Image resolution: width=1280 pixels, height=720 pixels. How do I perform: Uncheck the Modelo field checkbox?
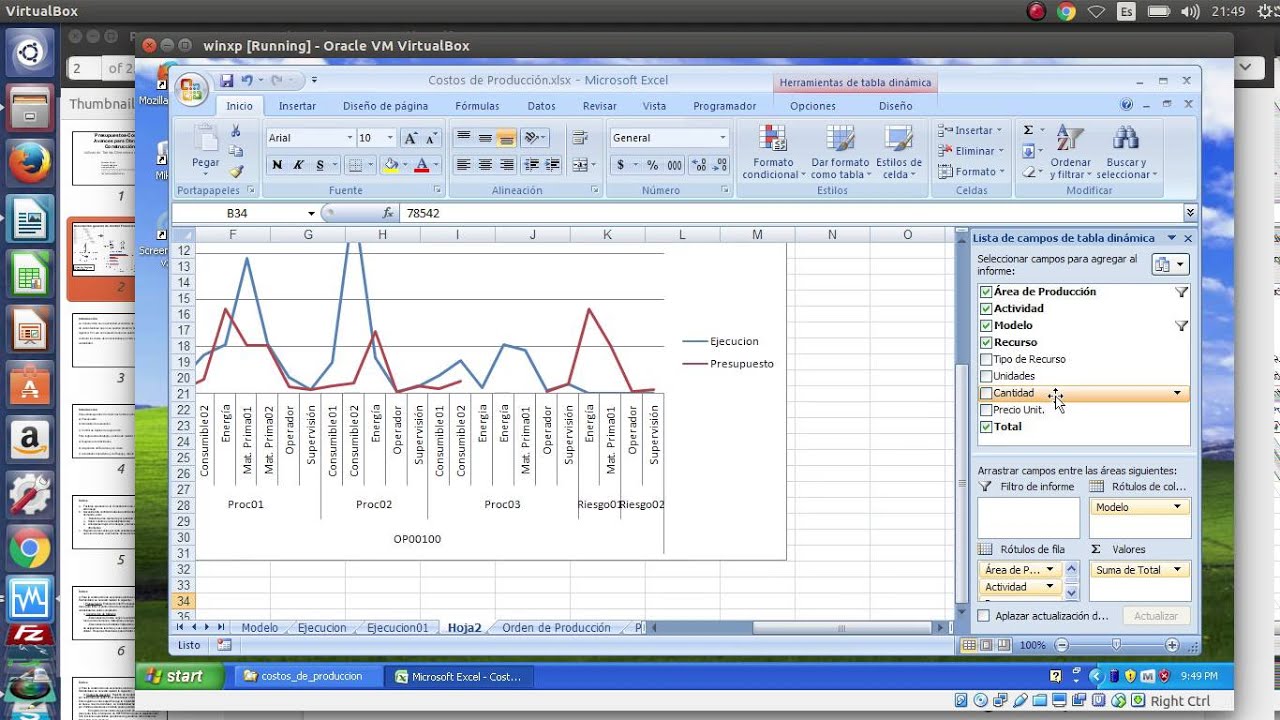pos(987,326)
